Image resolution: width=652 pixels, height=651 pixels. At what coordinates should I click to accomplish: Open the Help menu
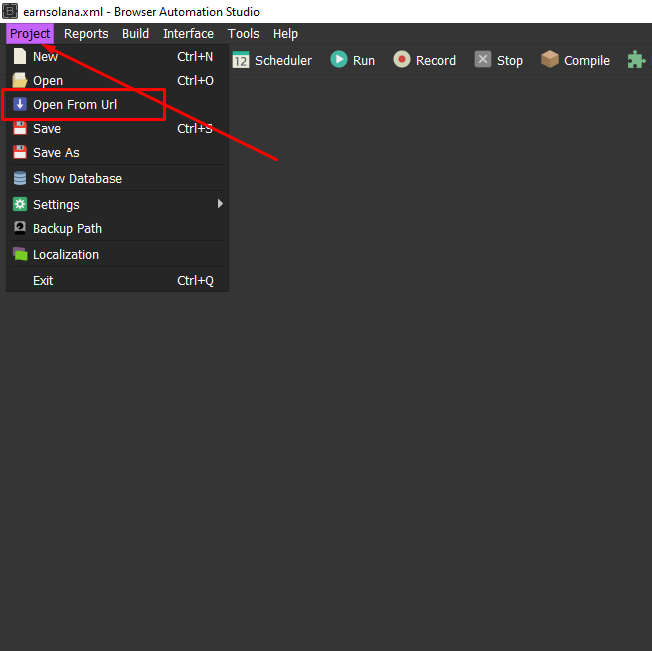pos(285,34)
